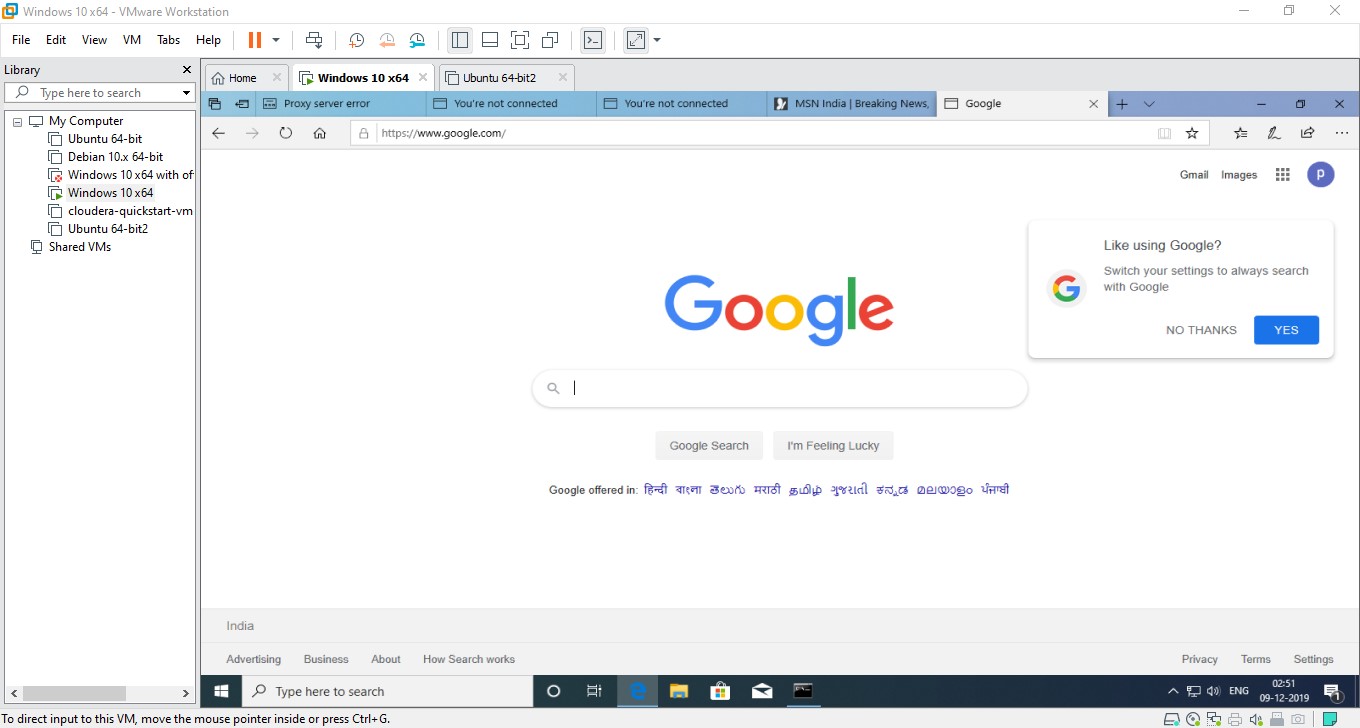Enter Unity mode for the virtual machine
The image size is (1360, 728).
click(549, 40)
